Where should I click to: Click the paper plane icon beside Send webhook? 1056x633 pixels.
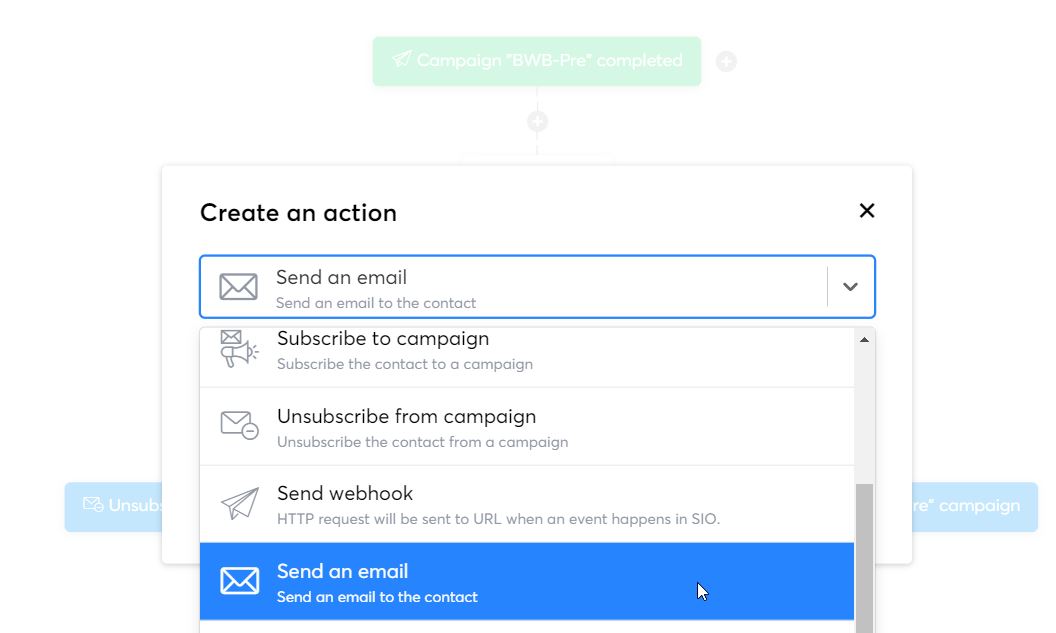pyautogui.click(x=238, y=502)
